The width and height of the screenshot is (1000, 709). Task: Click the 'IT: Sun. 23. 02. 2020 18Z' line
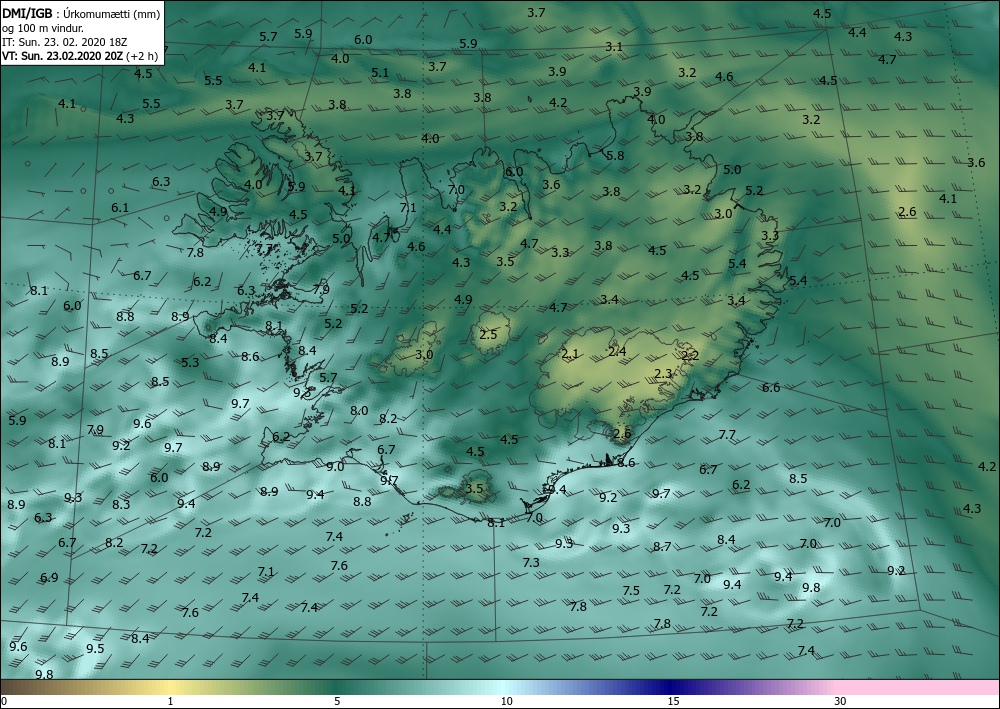pos(64,42)
